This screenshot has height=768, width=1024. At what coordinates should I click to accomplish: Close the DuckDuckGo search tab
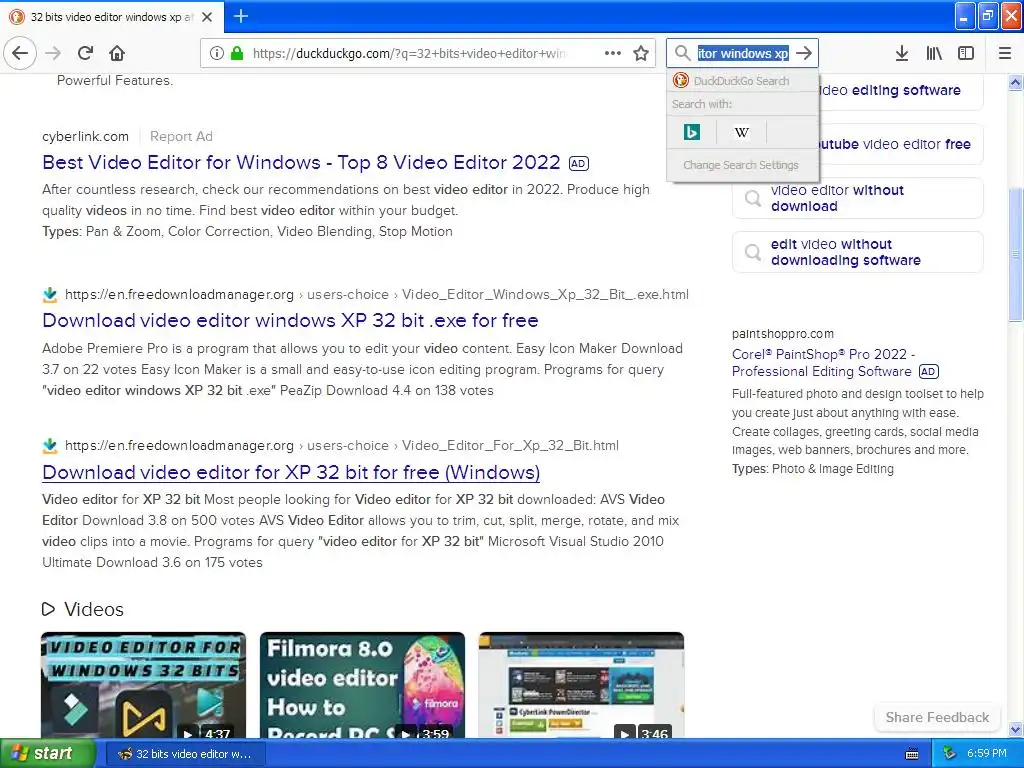(207, 17)
